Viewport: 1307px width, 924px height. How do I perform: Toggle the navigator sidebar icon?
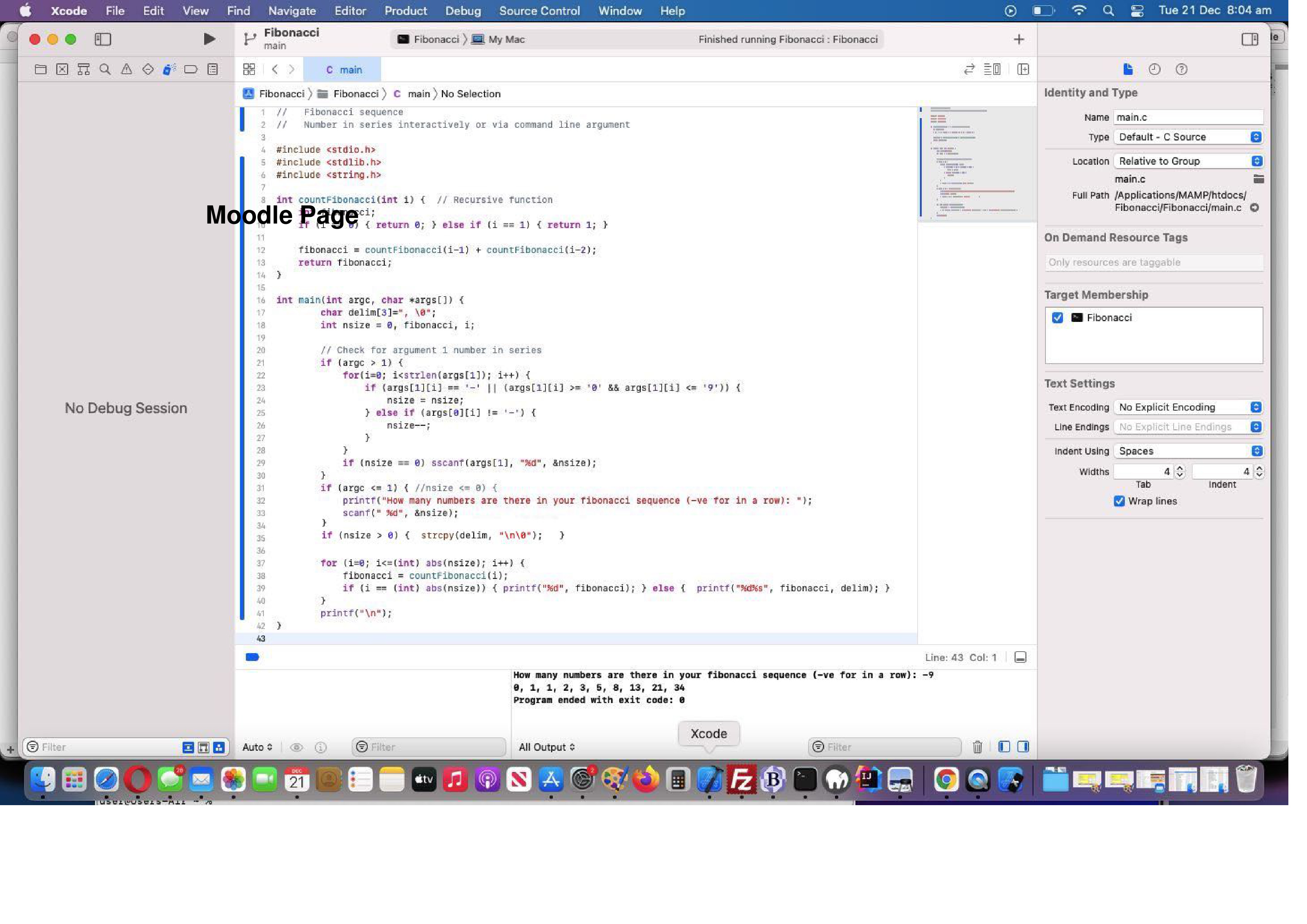point(102,39)
